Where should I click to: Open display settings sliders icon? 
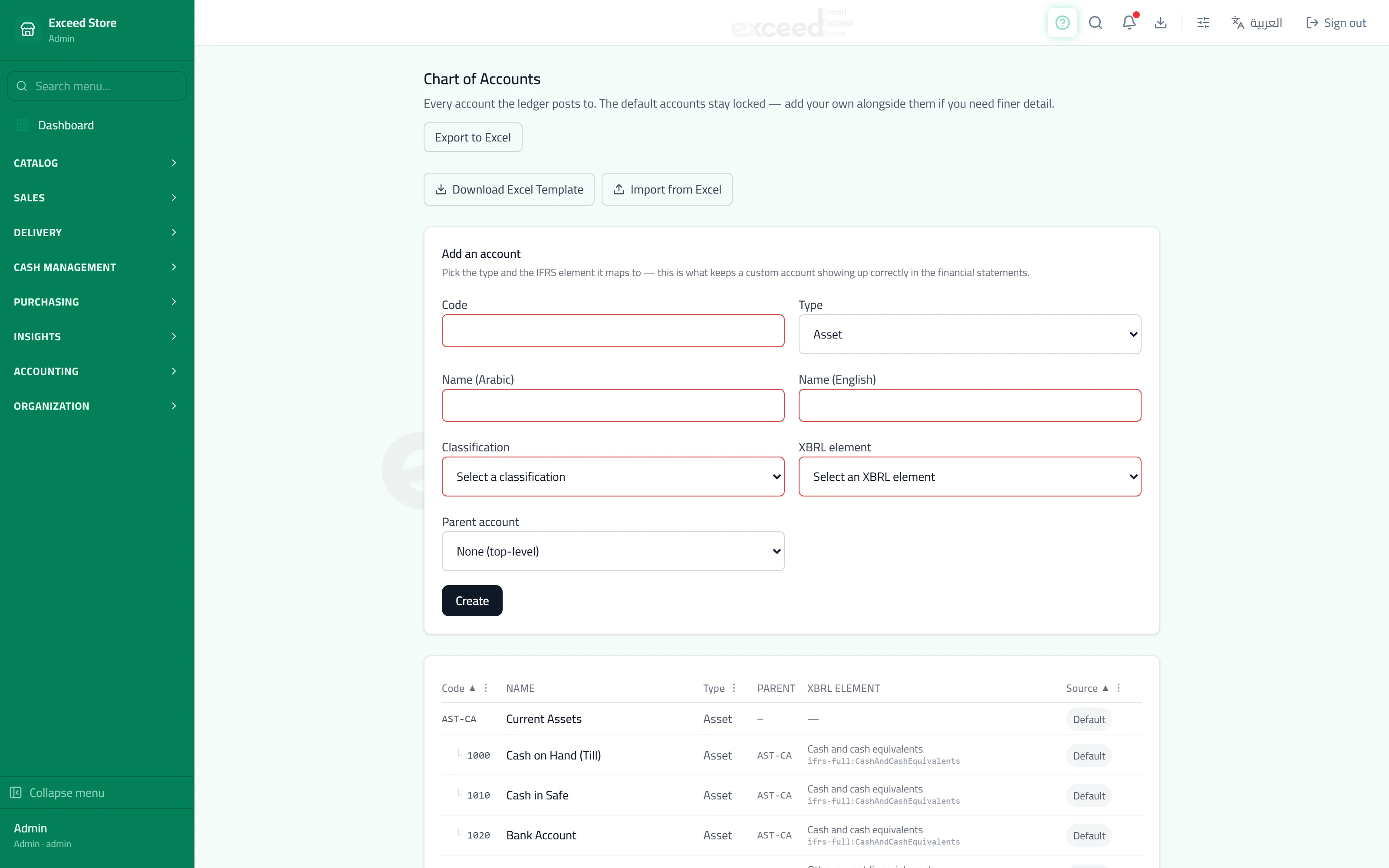point(1203,23)
